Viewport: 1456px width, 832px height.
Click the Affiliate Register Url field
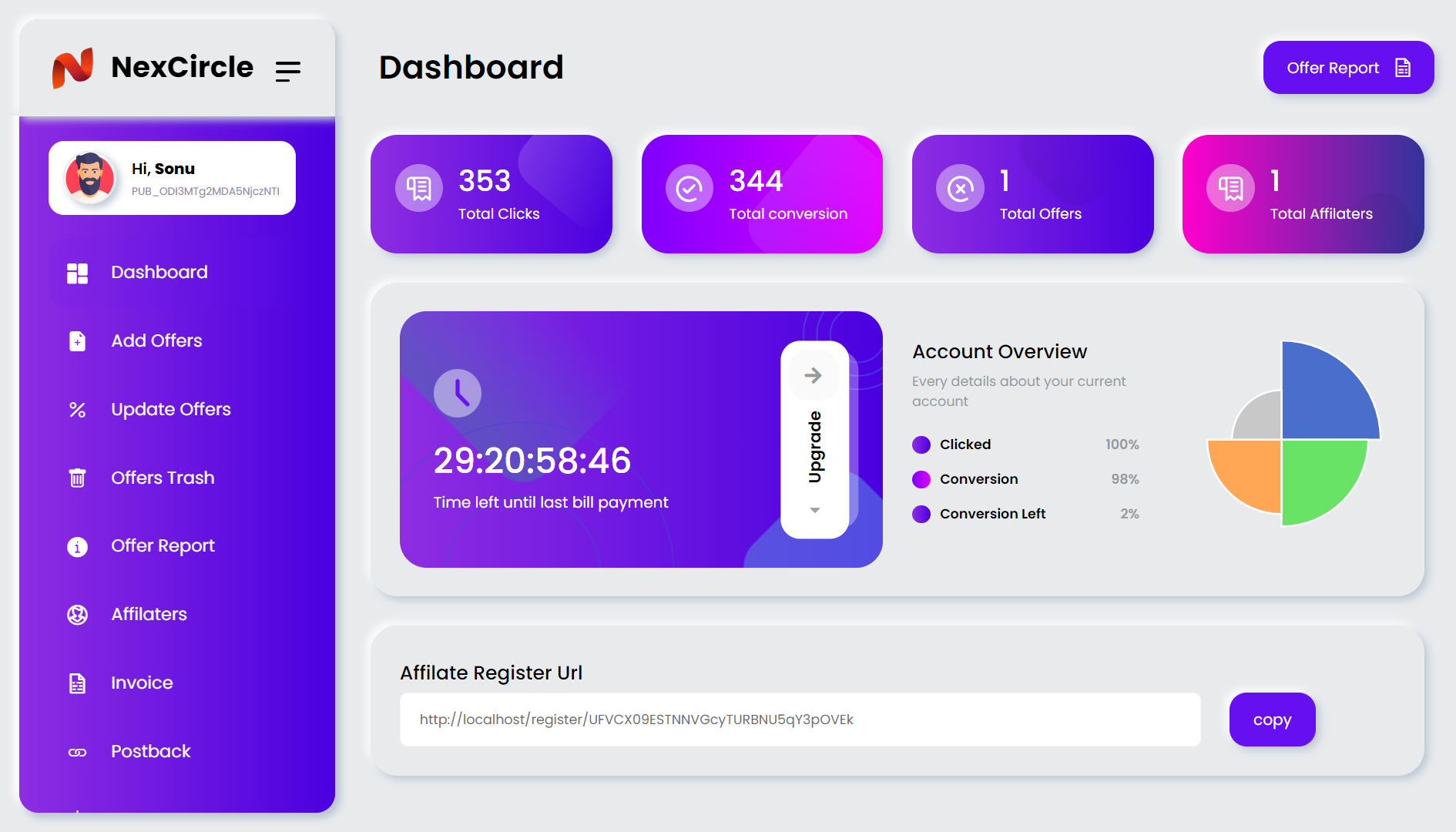click(x=800, y=720)
